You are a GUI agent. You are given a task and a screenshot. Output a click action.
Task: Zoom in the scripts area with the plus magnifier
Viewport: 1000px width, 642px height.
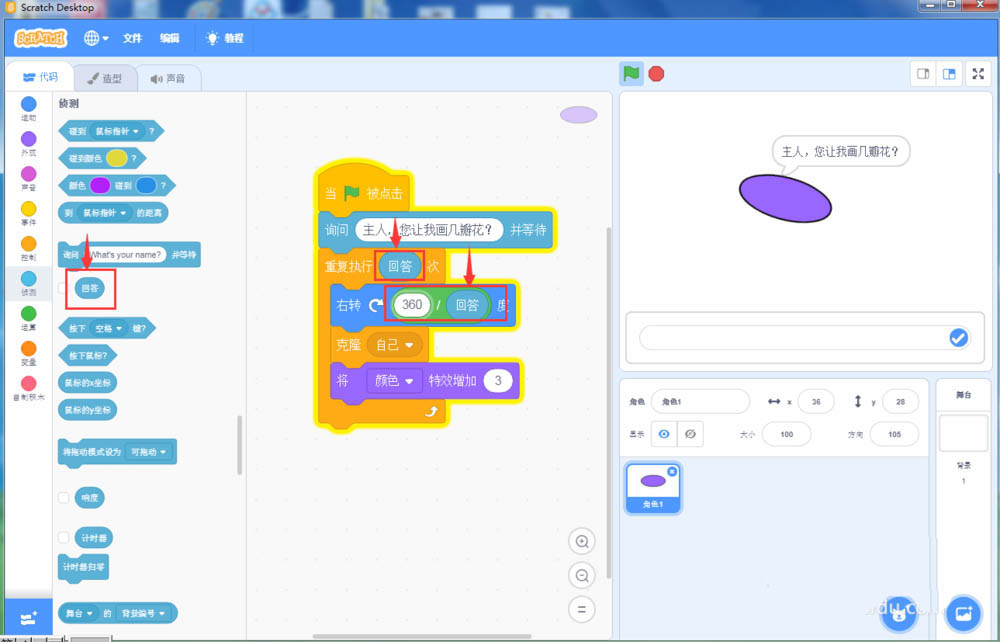tap(582, 541)
